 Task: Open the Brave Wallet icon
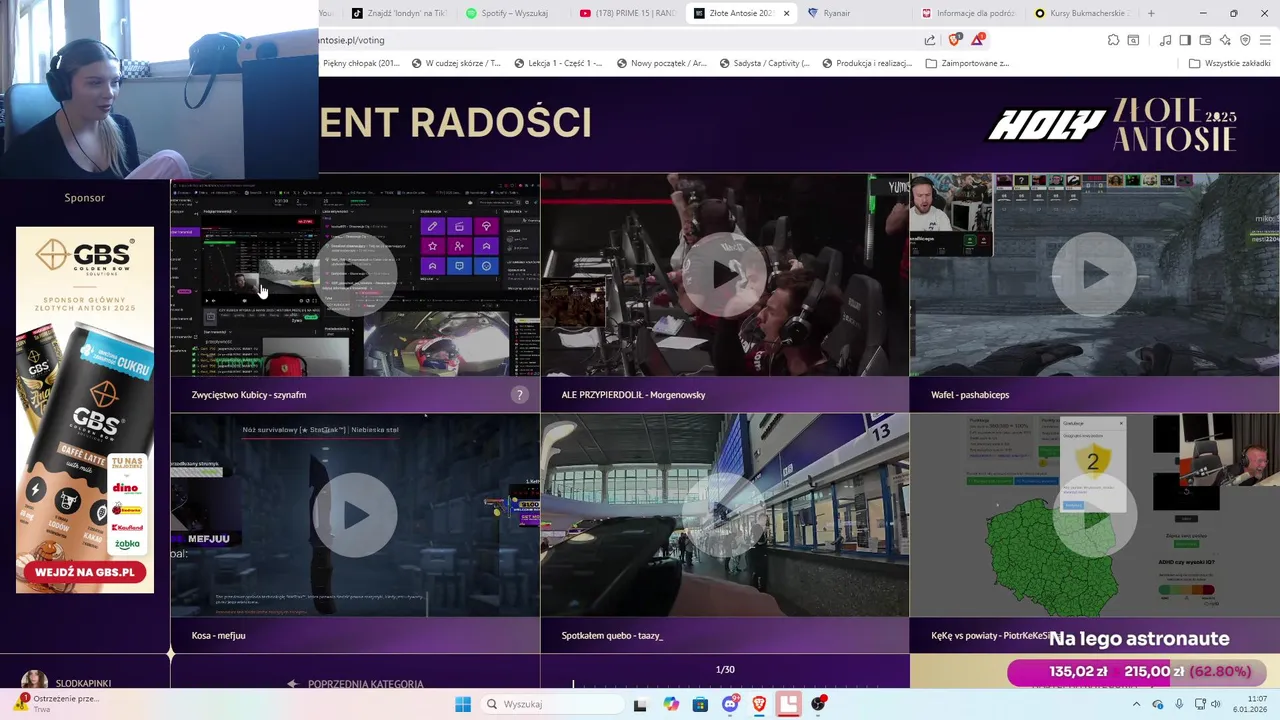[1205, 40]
